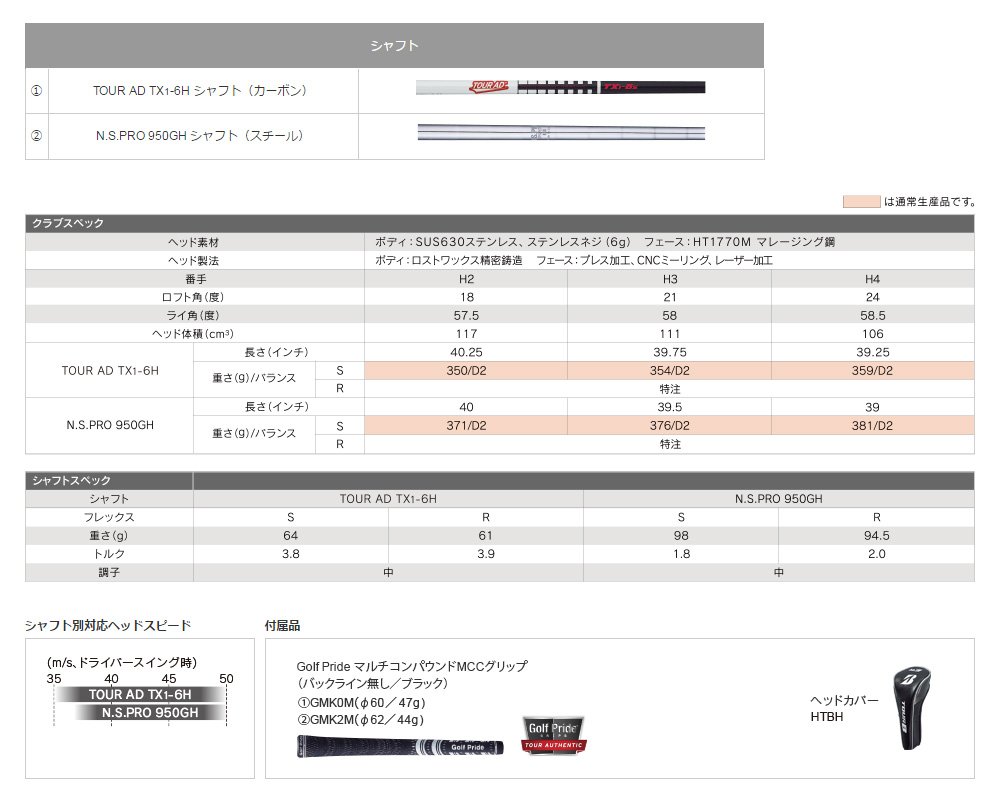
Task: Click the 'クラブスペック' section header
Action: 68,223
